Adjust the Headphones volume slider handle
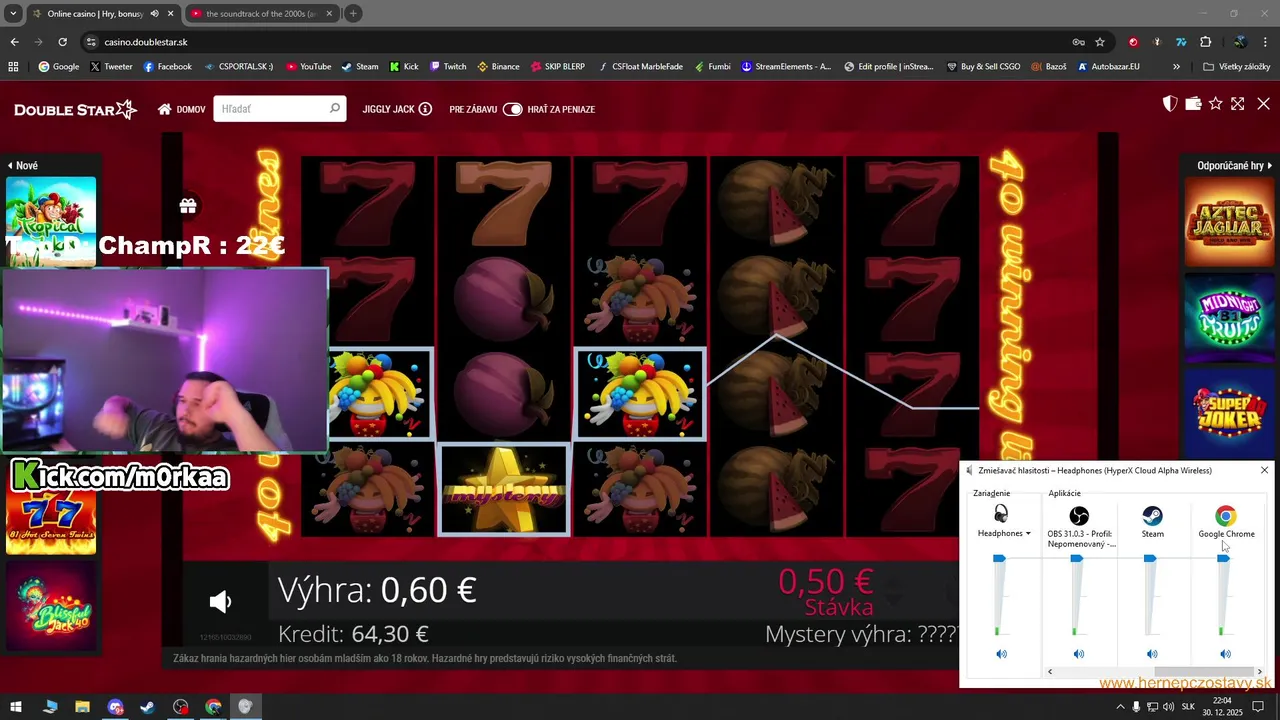The width and height of the screenshot is (1280, 720). [999, 558]
